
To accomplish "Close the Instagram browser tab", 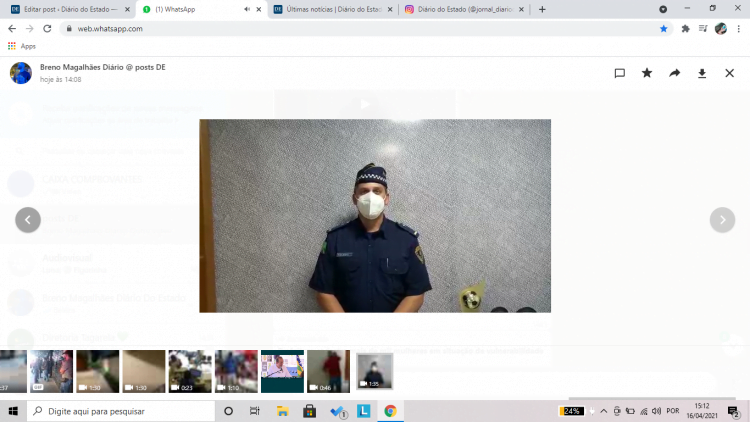I will (521, 9).
